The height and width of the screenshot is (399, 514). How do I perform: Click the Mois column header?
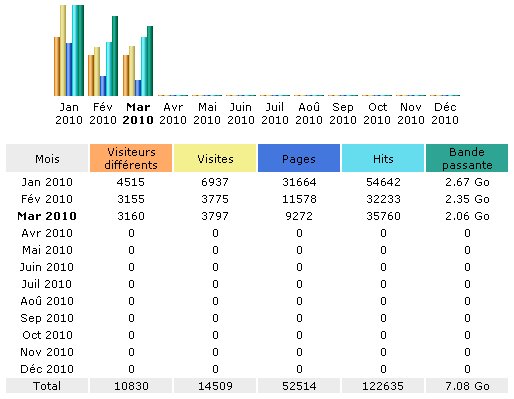(47, 158)
